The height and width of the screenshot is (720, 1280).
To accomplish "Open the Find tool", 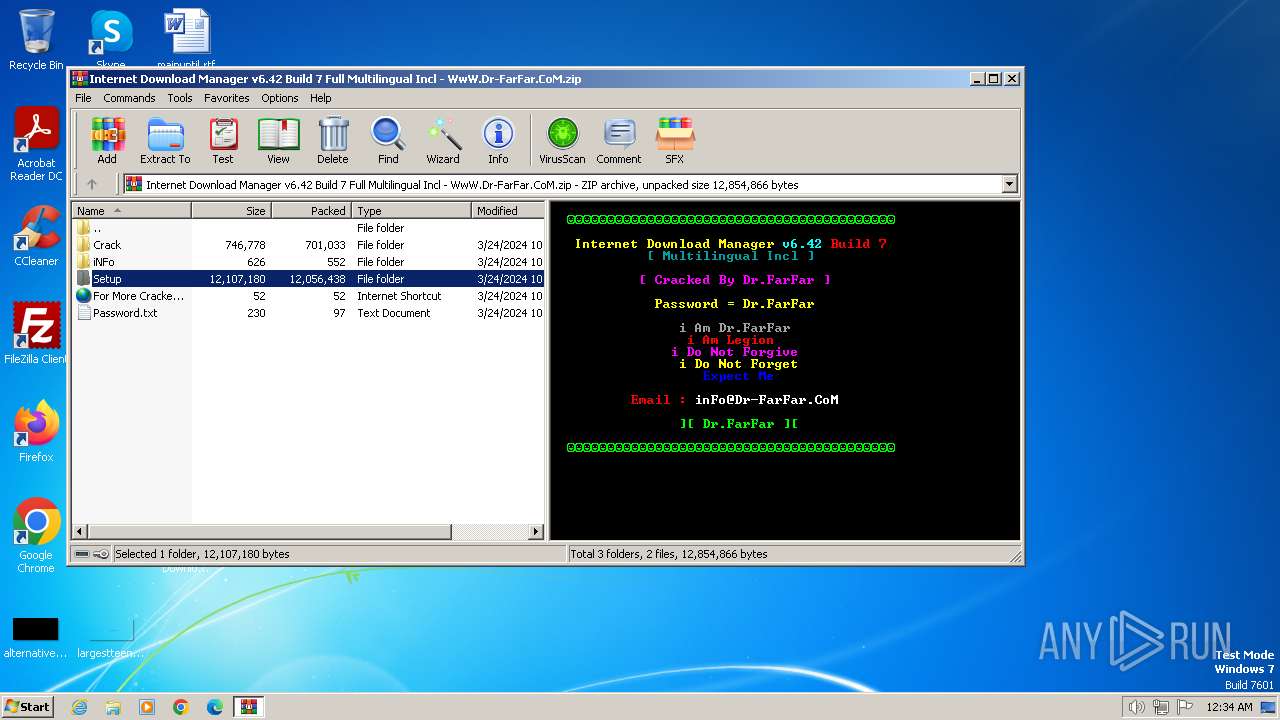I will (x=388, y=140).
